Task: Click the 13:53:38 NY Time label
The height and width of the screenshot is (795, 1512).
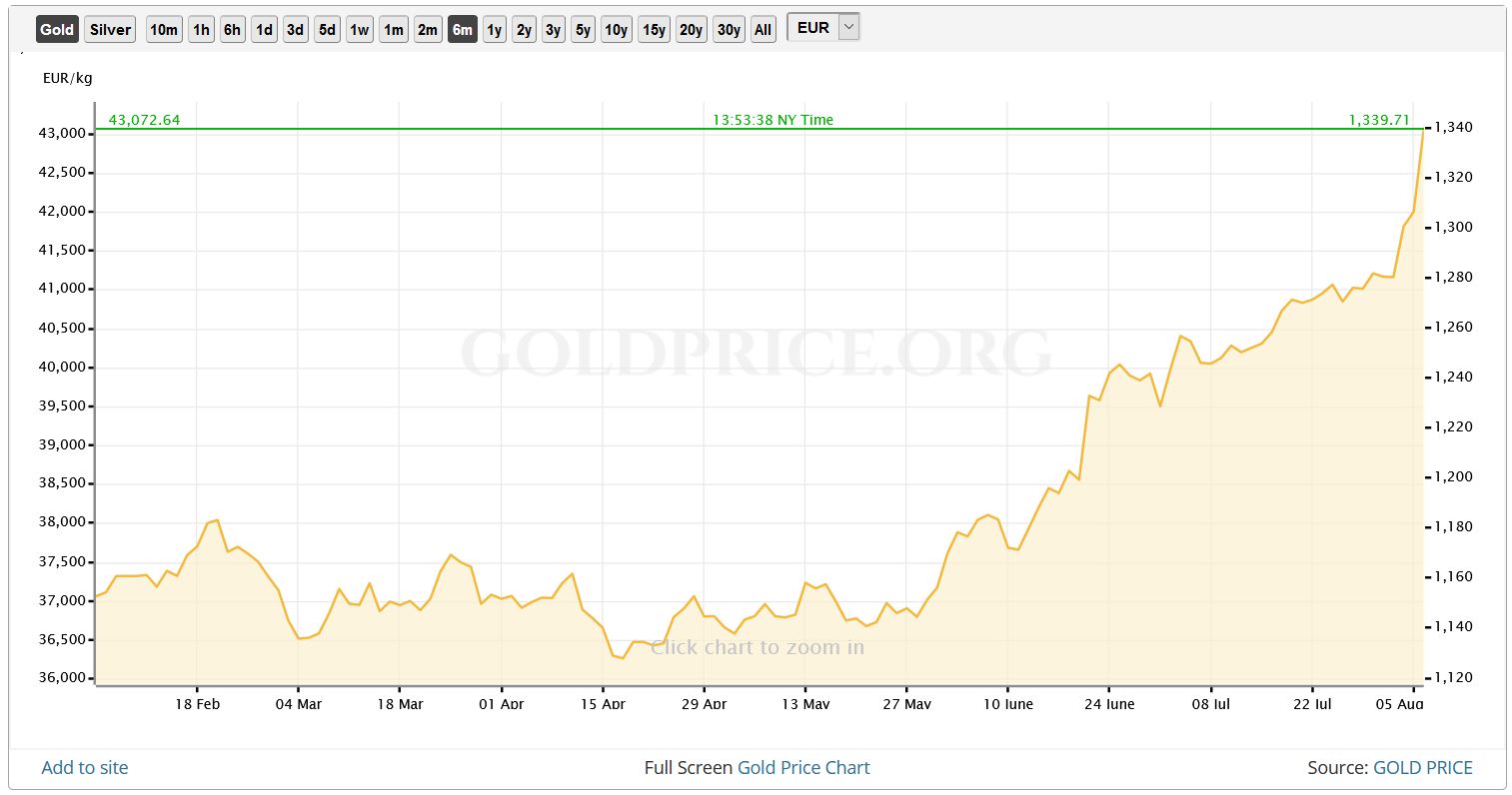Action: (x=772, y=120)
